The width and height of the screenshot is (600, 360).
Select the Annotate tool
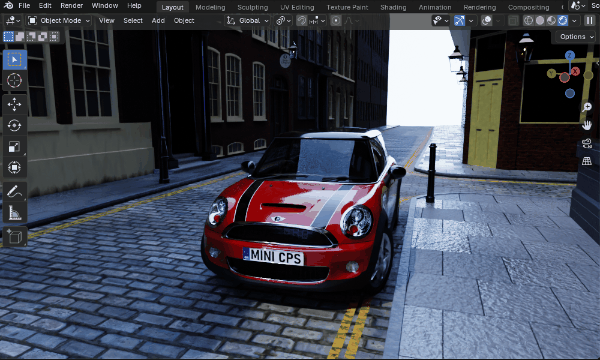pyautogui.click(x=15, y=191)
